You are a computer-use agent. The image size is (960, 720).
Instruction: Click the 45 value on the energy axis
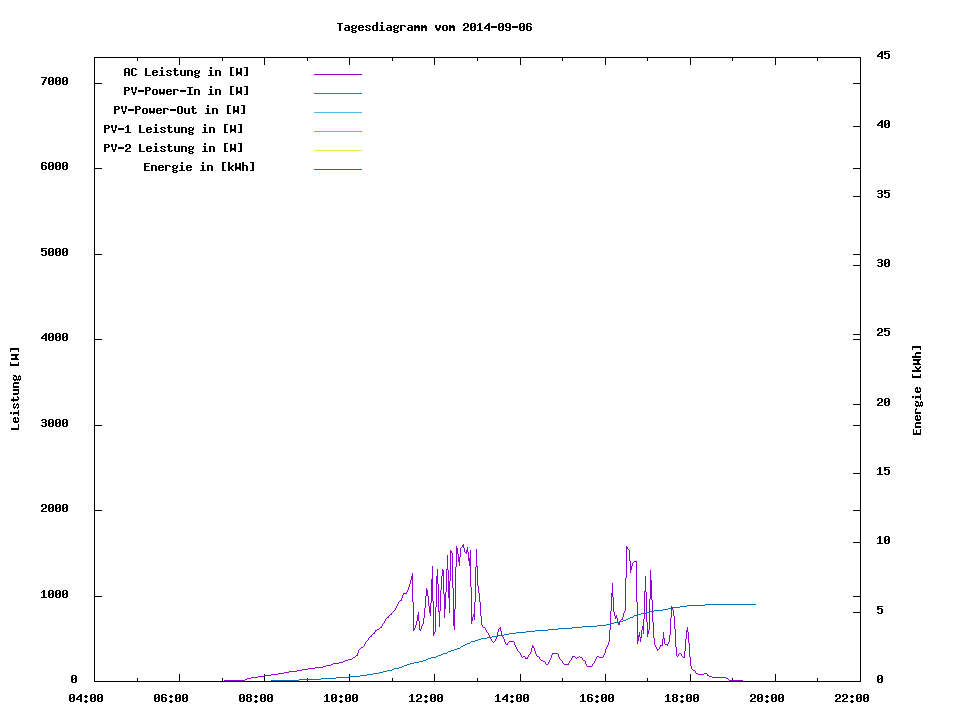[883, 55]
